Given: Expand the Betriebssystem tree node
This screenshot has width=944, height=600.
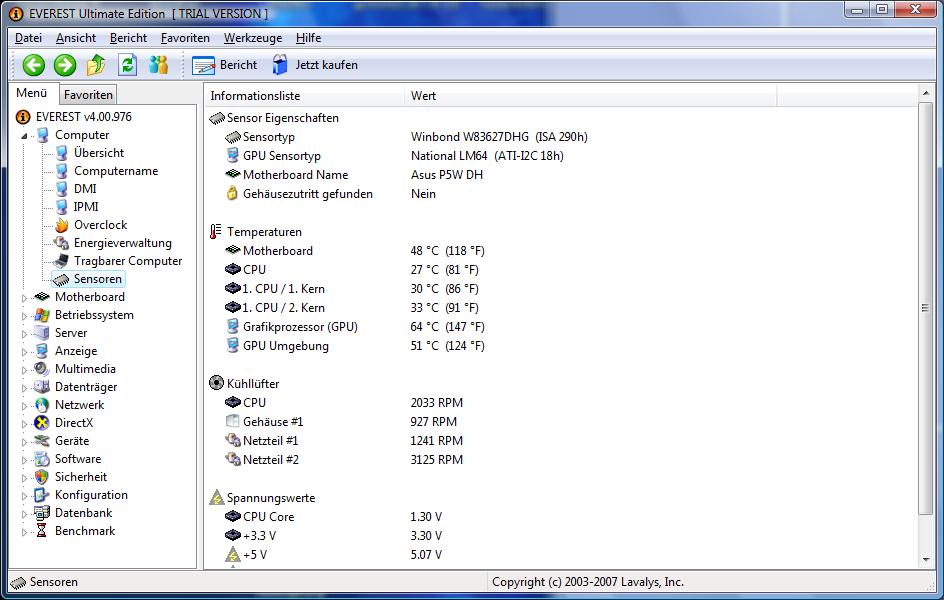Looking at the screenshot, I should click(x=24, y=316).
